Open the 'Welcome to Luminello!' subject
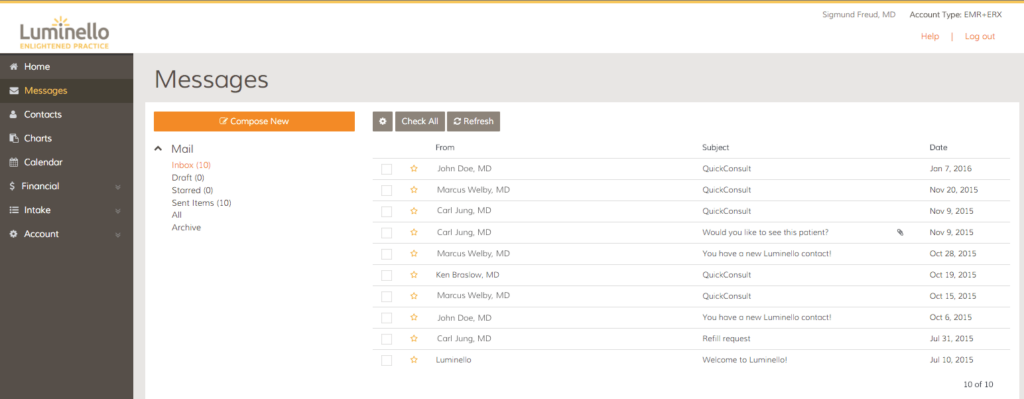Image resolution: width=1024 pixels, height=399 pixels. (x=745, y=360)
